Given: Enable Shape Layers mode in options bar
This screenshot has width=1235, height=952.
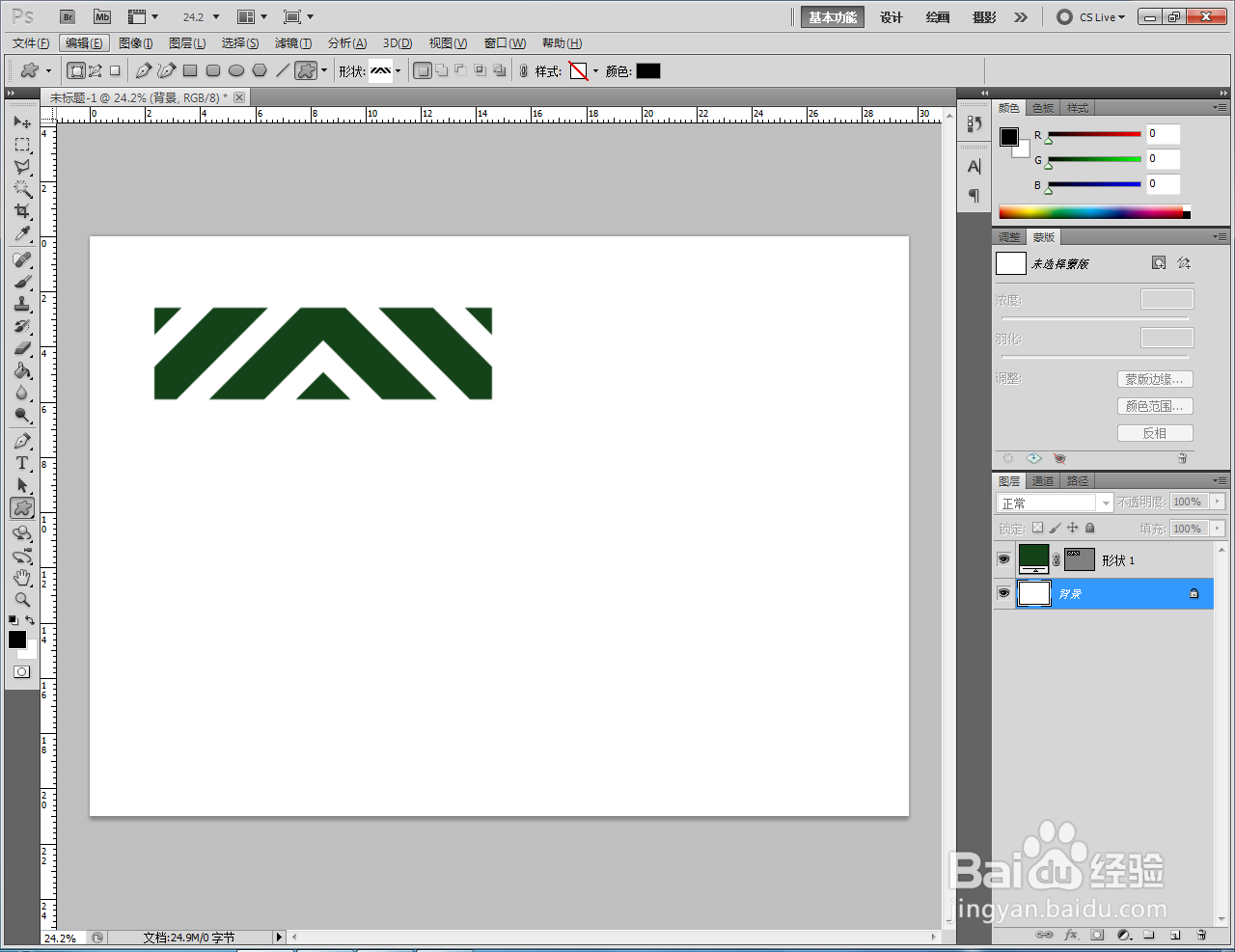Looking at the screenshot, I should (x=76, y=70).
